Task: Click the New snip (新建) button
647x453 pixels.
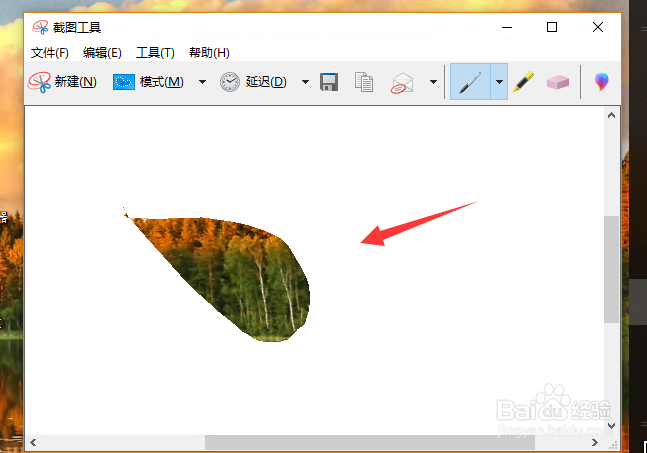Action: tap(62, 82)
